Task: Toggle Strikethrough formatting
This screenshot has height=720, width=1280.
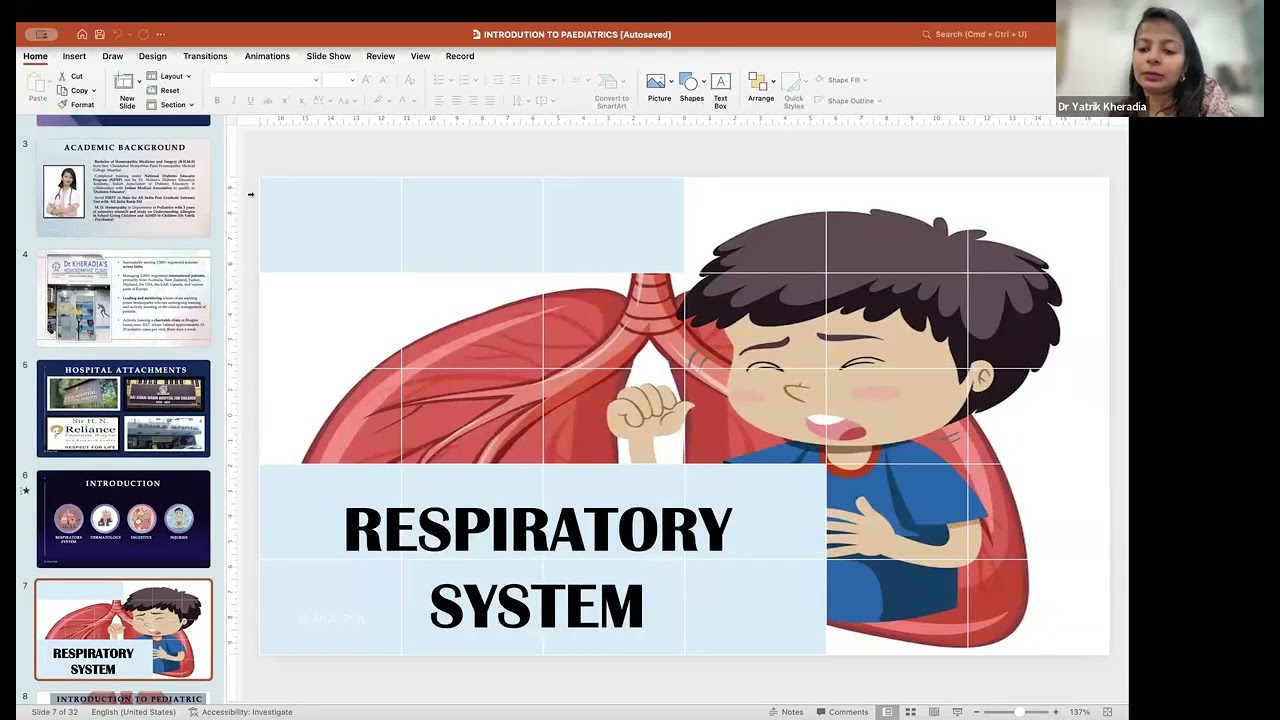Action: [267, 101]
